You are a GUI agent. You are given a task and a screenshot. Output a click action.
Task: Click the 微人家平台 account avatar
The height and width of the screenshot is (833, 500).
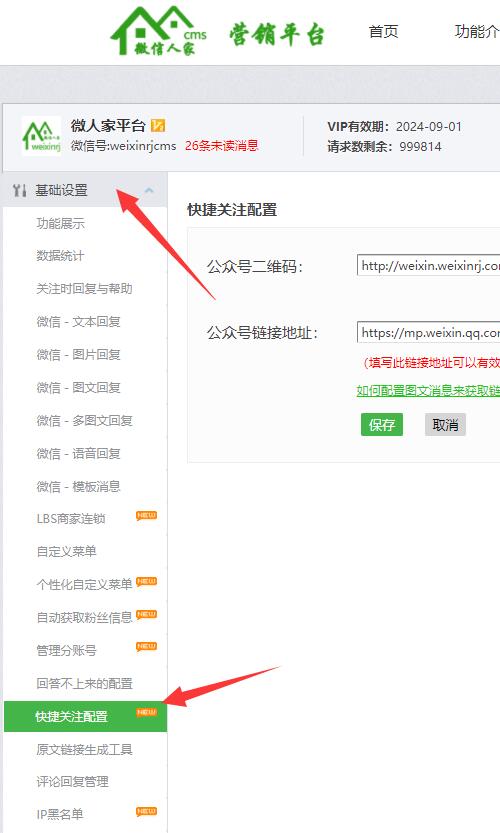click(41, 135)
